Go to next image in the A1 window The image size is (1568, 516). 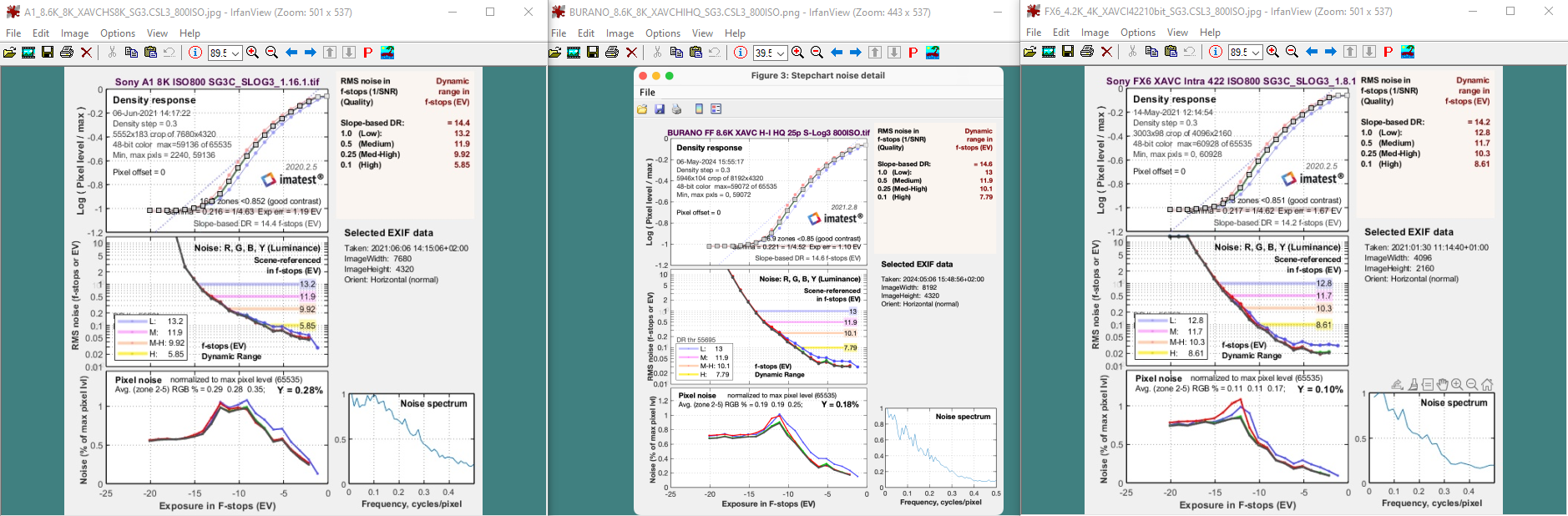pyautogui.click(x=310, y=53)
